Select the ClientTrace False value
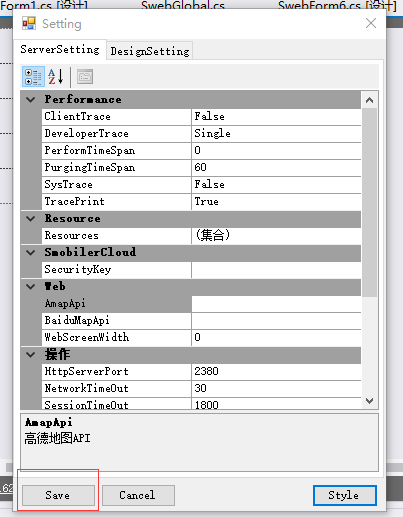 click(x=276, y=117)
